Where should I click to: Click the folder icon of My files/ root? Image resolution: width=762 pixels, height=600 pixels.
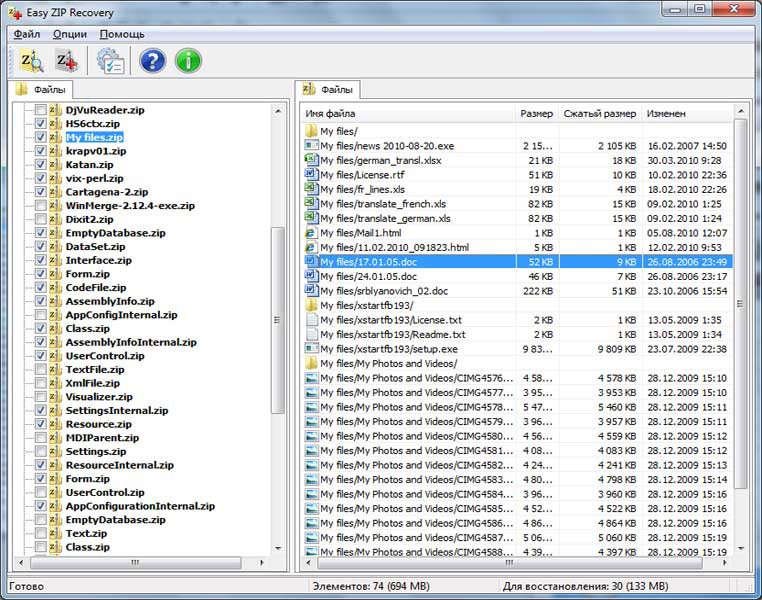point(311,131)
